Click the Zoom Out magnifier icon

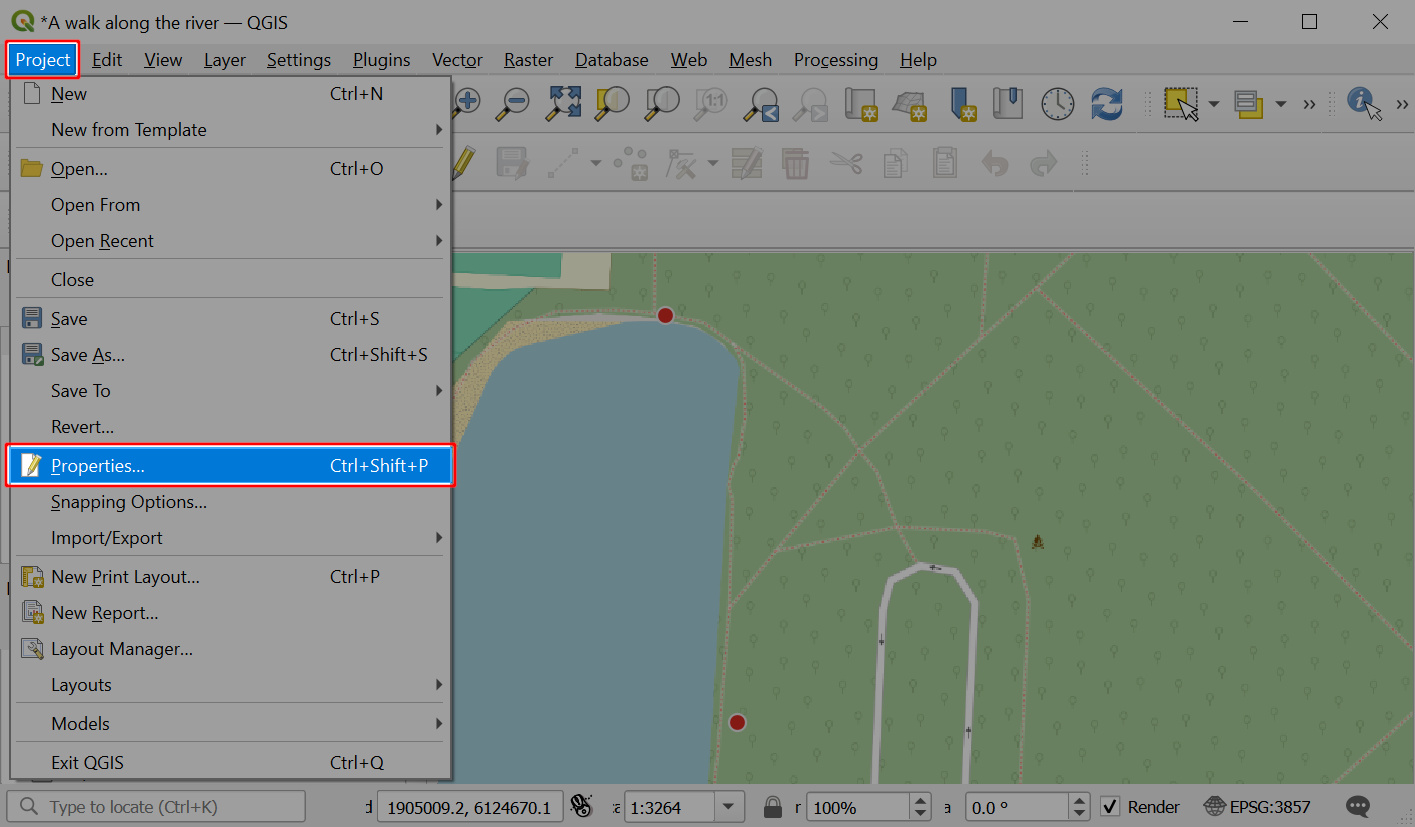(x=515, y=102)
